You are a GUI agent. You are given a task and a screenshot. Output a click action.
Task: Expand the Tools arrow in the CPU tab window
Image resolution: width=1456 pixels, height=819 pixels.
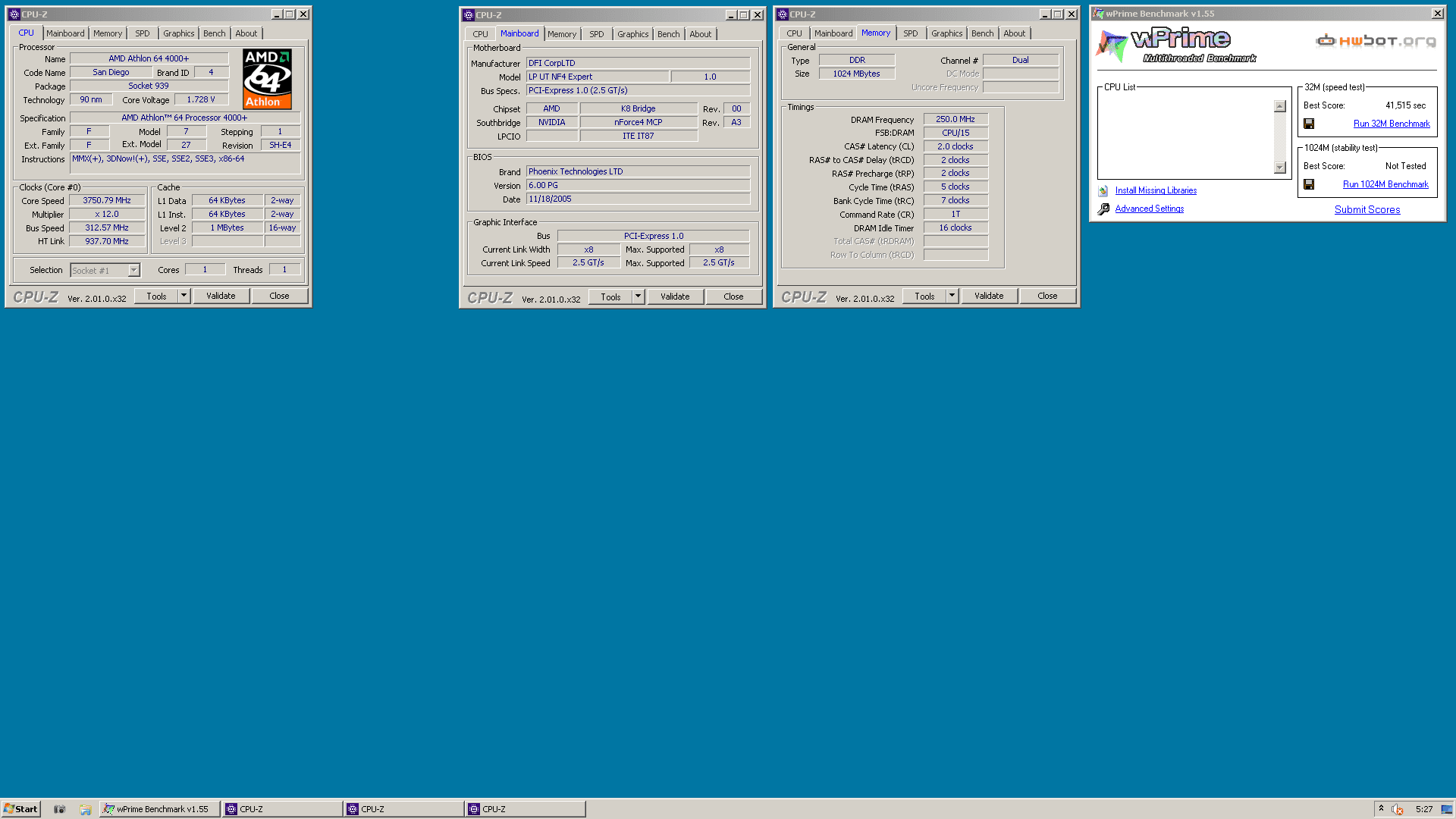coord(184,296)
